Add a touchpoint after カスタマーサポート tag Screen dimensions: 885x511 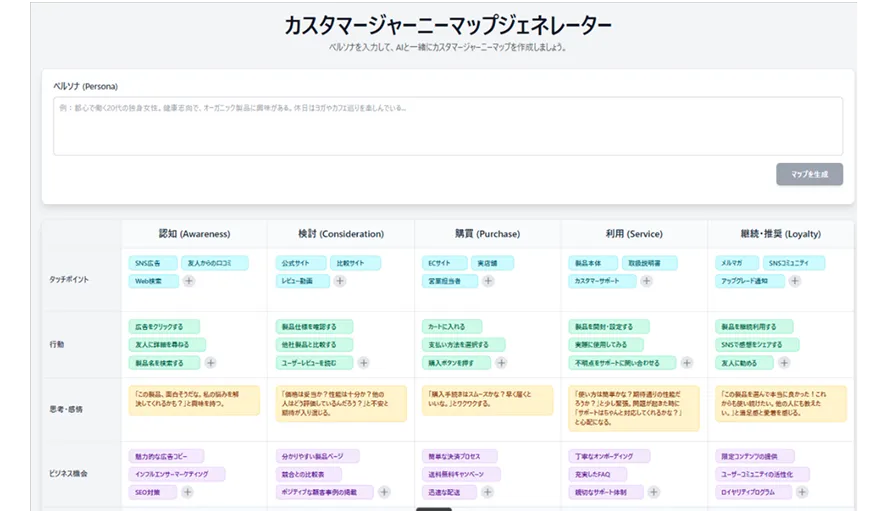coord(646,281)
